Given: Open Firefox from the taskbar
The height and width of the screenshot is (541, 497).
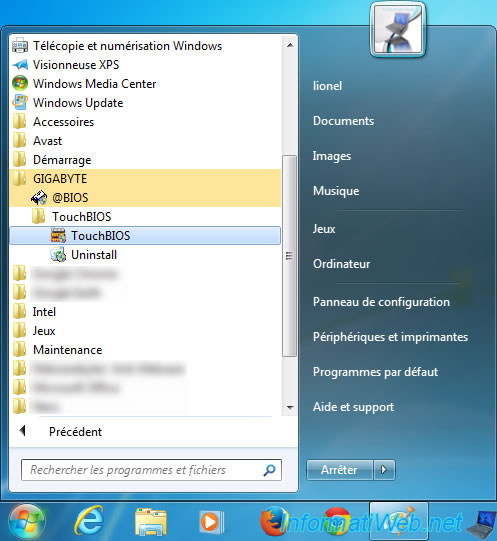Looking at the screenshot, I should 274,521.
